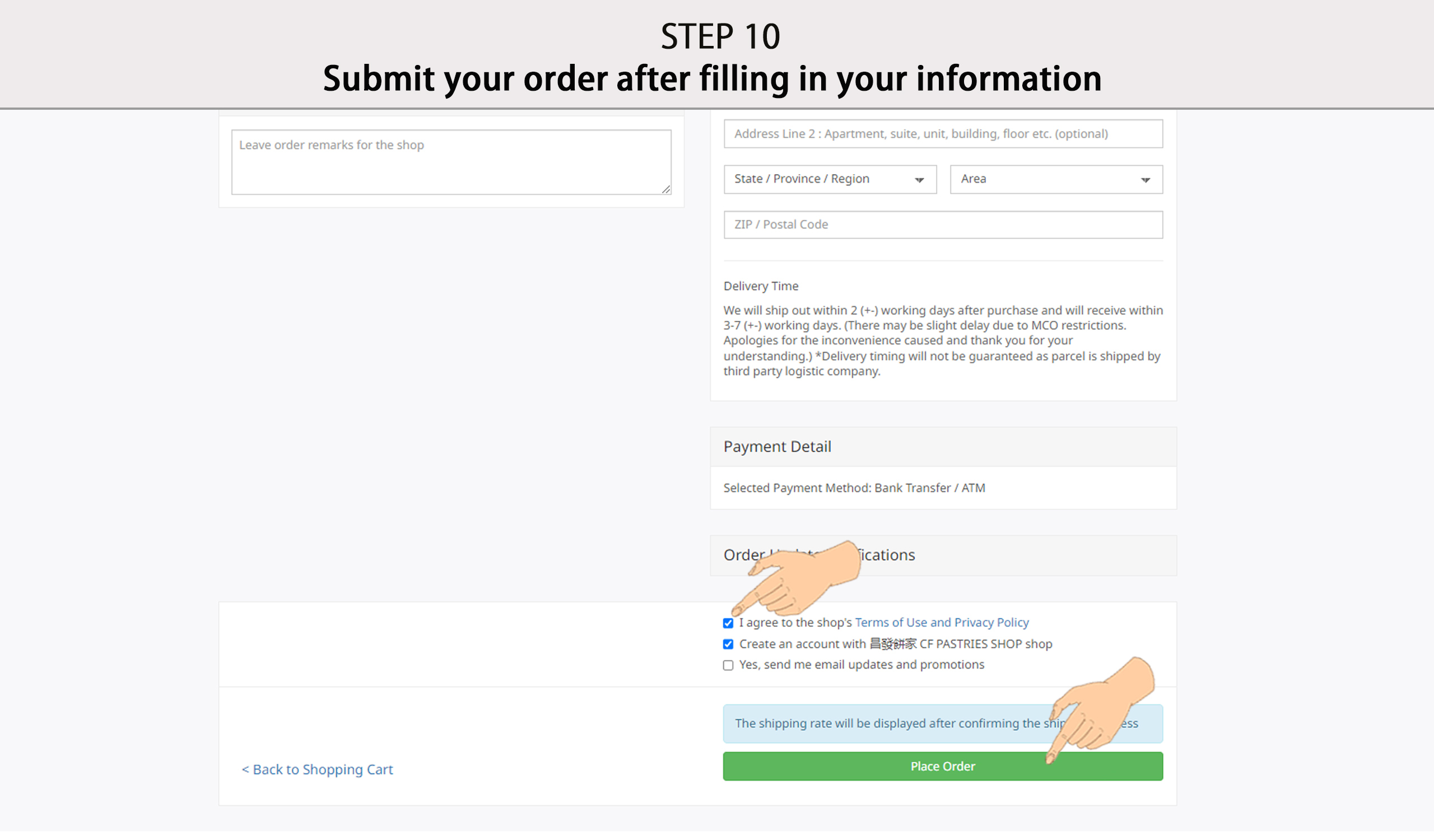Click the Payment Detail section header
This screenshot has height=840, width=1434.
777,447
